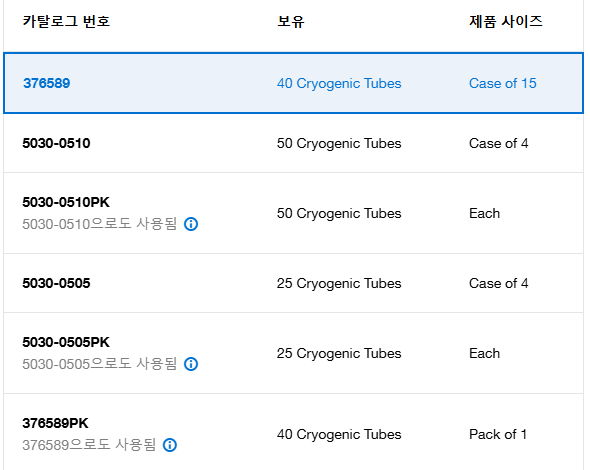Viewport: 590px width, 470px height.
Task: Select catalog number 5030-0510PK
Action: [x=66, y=202]
